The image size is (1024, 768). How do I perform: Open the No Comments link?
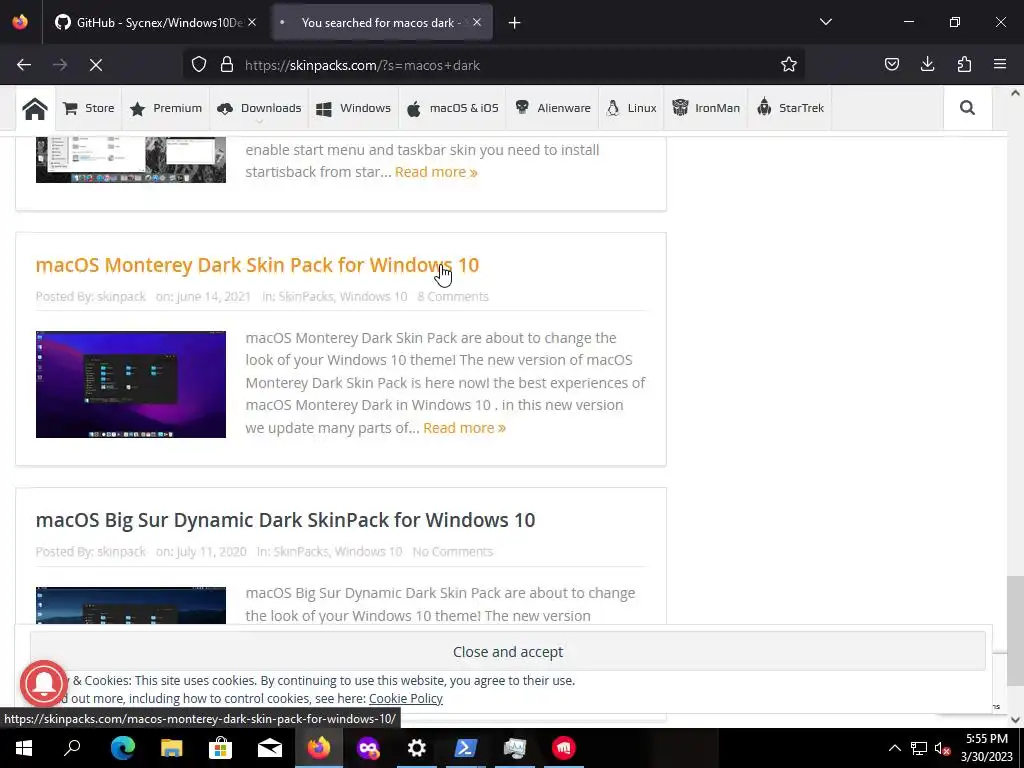tap(453, 552)
